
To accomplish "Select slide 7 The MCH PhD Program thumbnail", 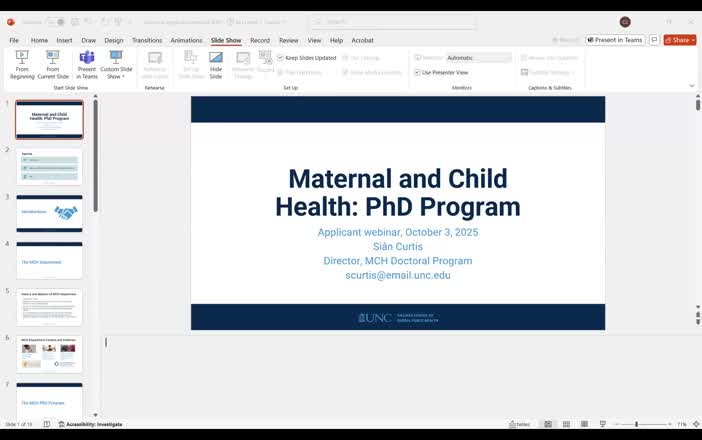I will [49, 400].
